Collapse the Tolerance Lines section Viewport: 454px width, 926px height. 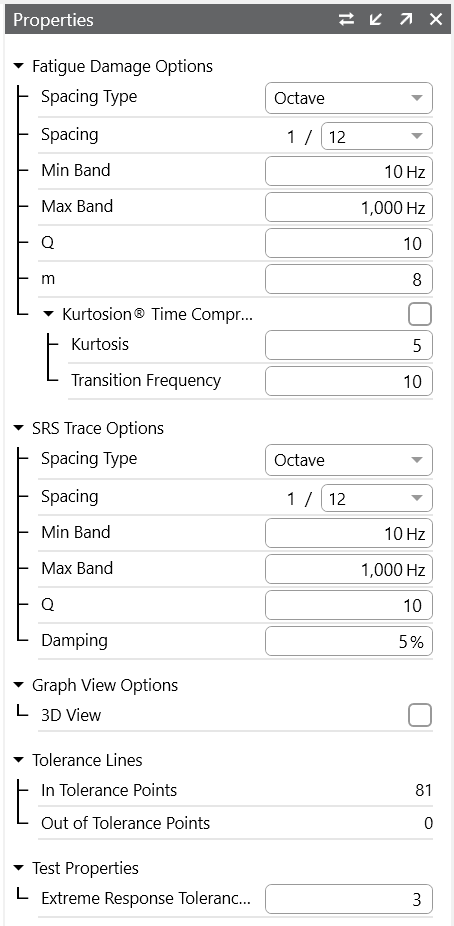pyautogui.click(x=19, y=760)
